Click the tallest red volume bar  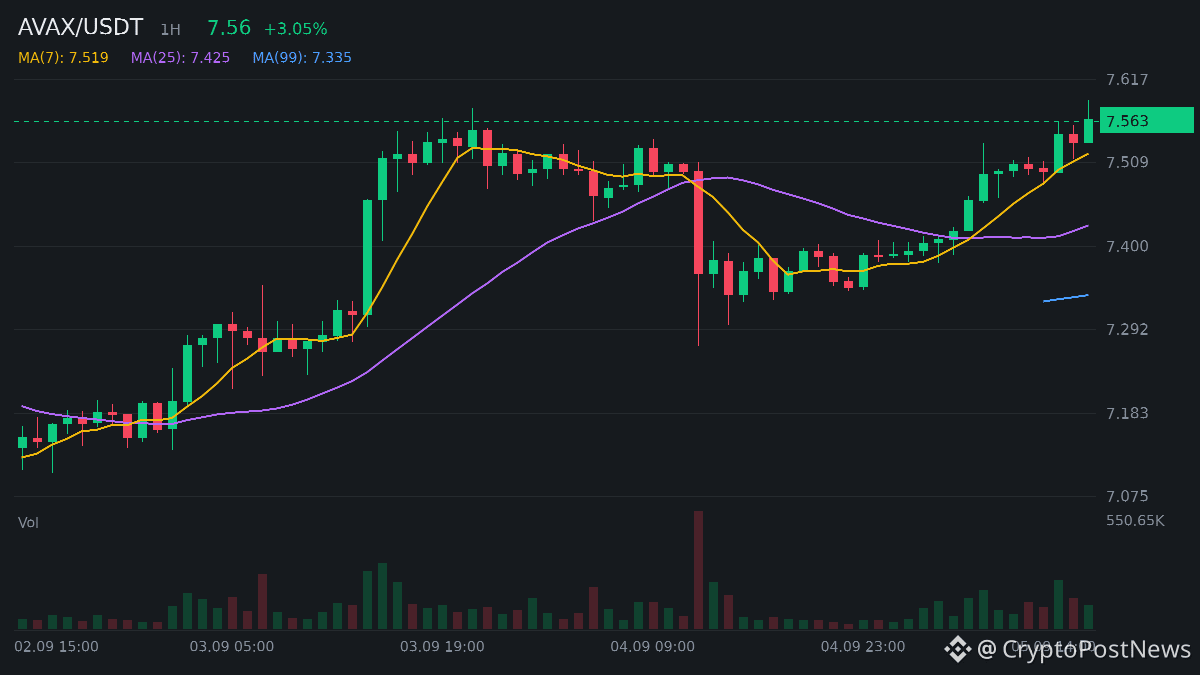[x=698, y=570]
